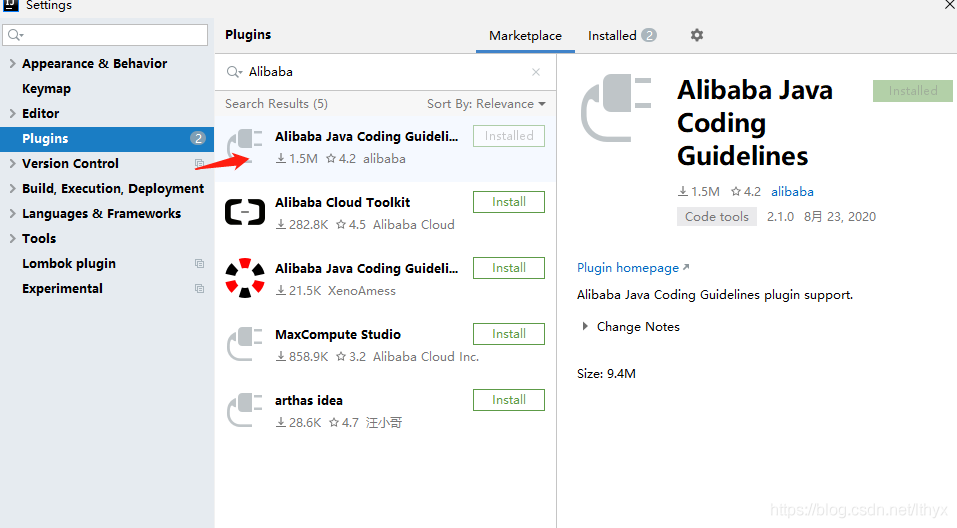957x528 pixels.
Task: Expand the Version Control node
Action: tap(12, 164)
